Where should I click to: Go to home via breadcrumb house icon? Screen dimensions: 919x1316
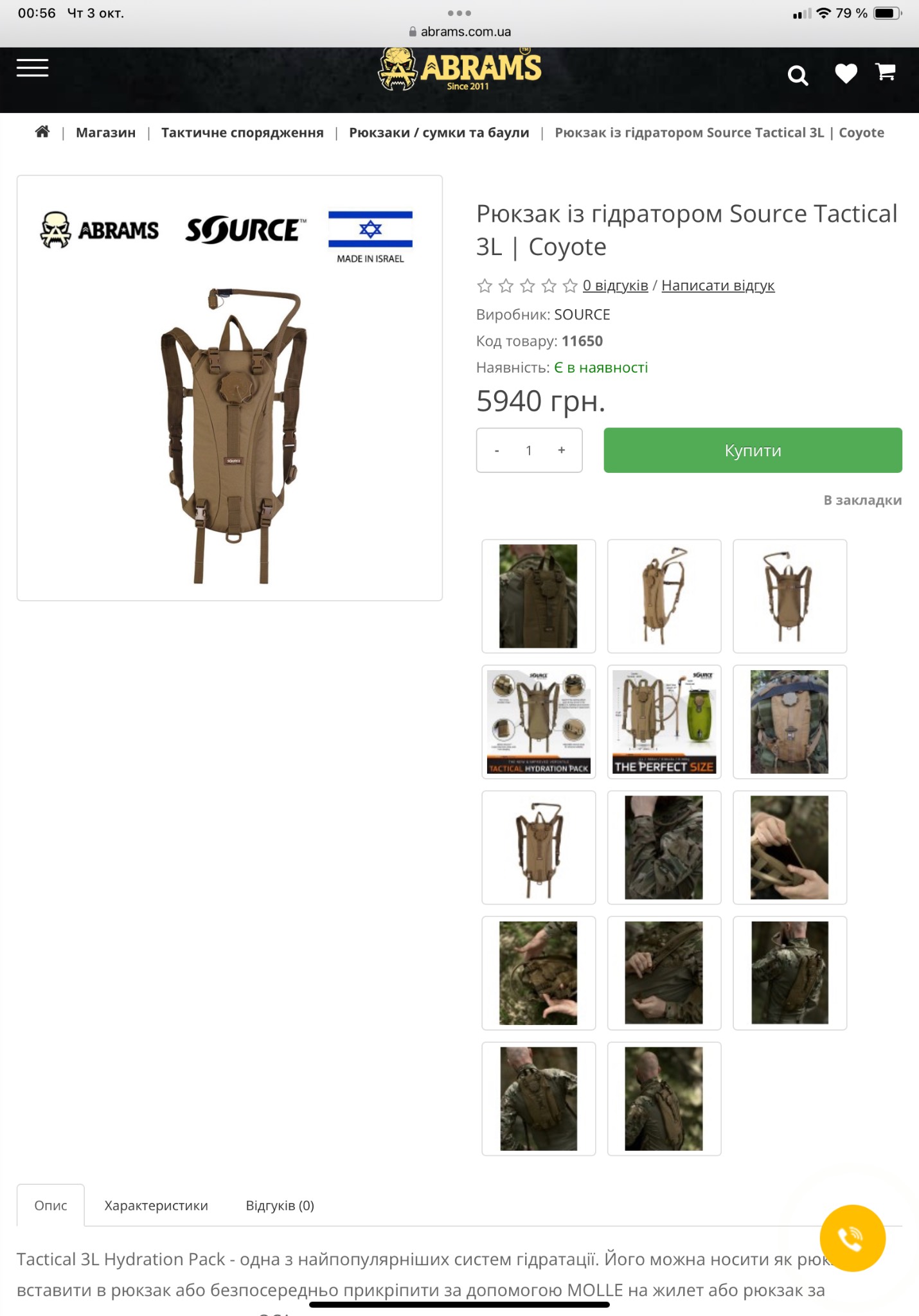pos(42,132)
